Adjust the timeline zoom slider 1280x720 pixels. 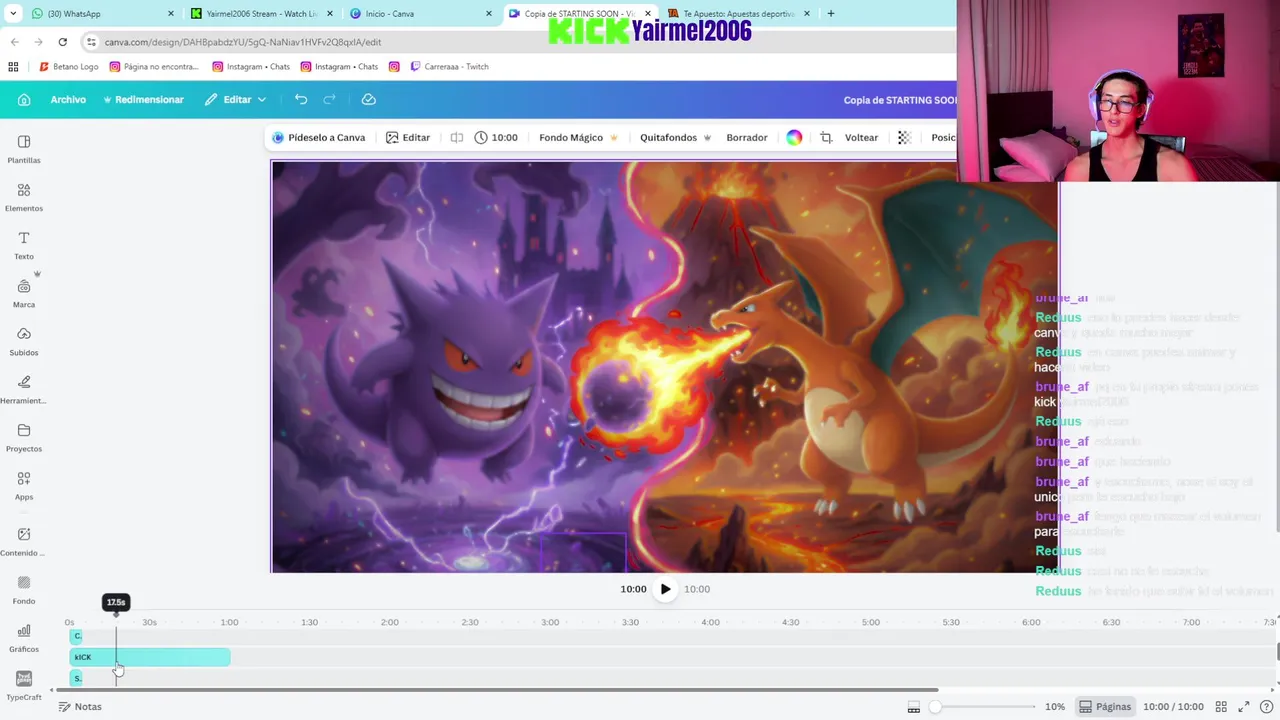(985, 707)
